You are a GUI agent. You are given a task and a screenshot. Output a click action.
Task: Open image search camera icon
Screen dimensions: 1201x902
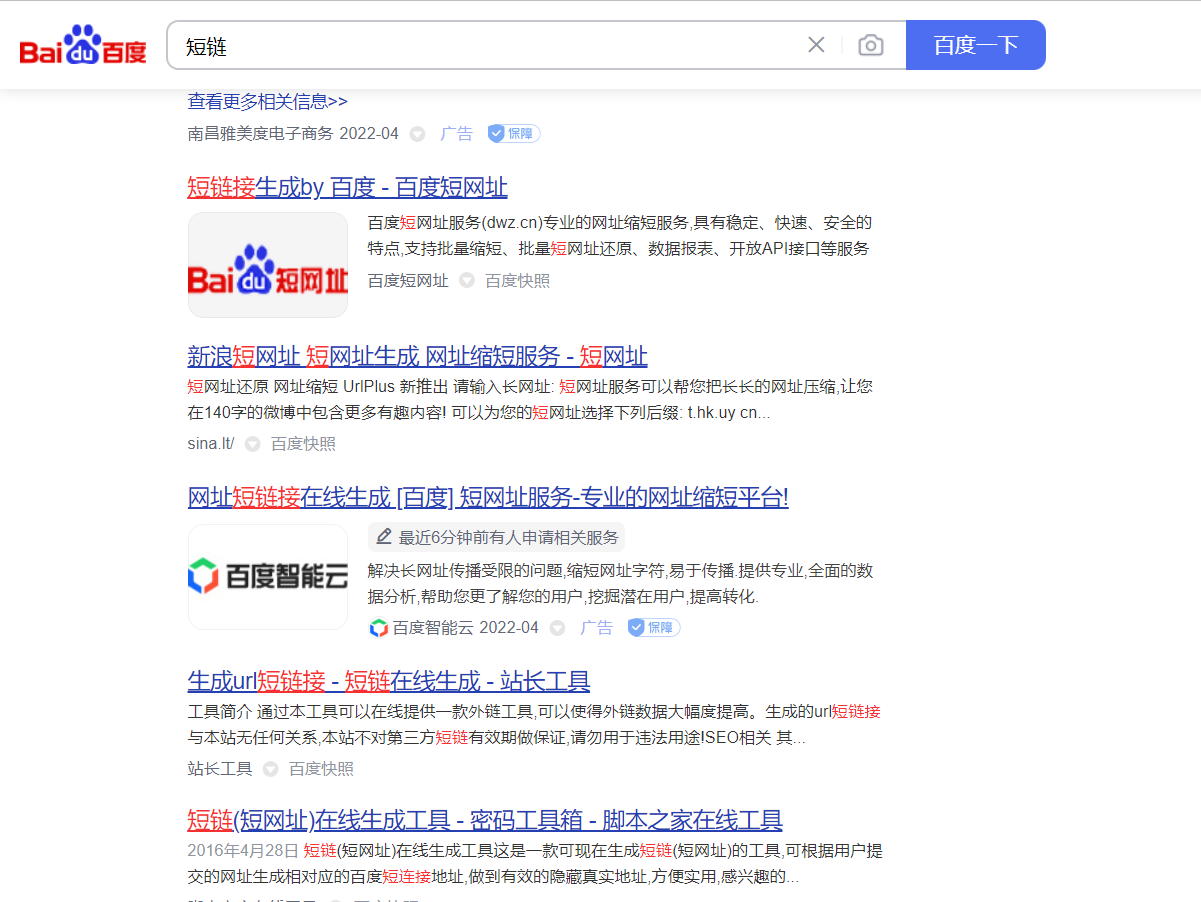871,45
